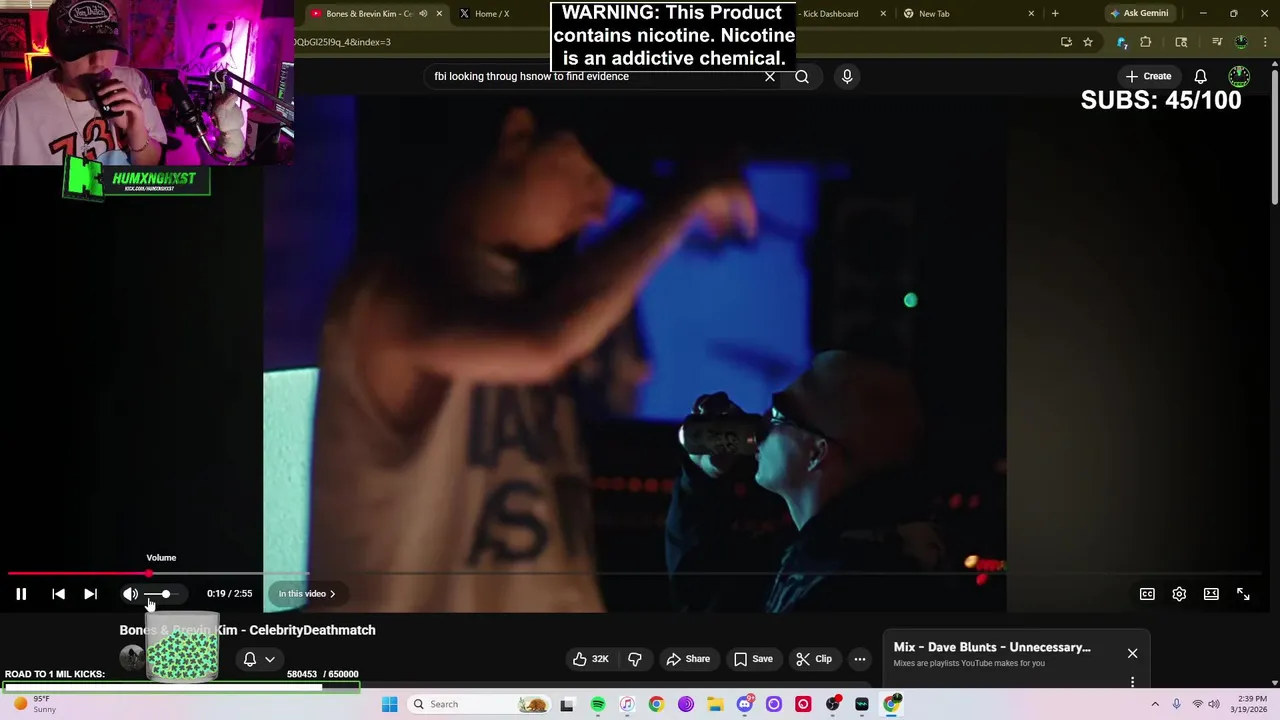Enter full screen mode

pos(1243,594)
